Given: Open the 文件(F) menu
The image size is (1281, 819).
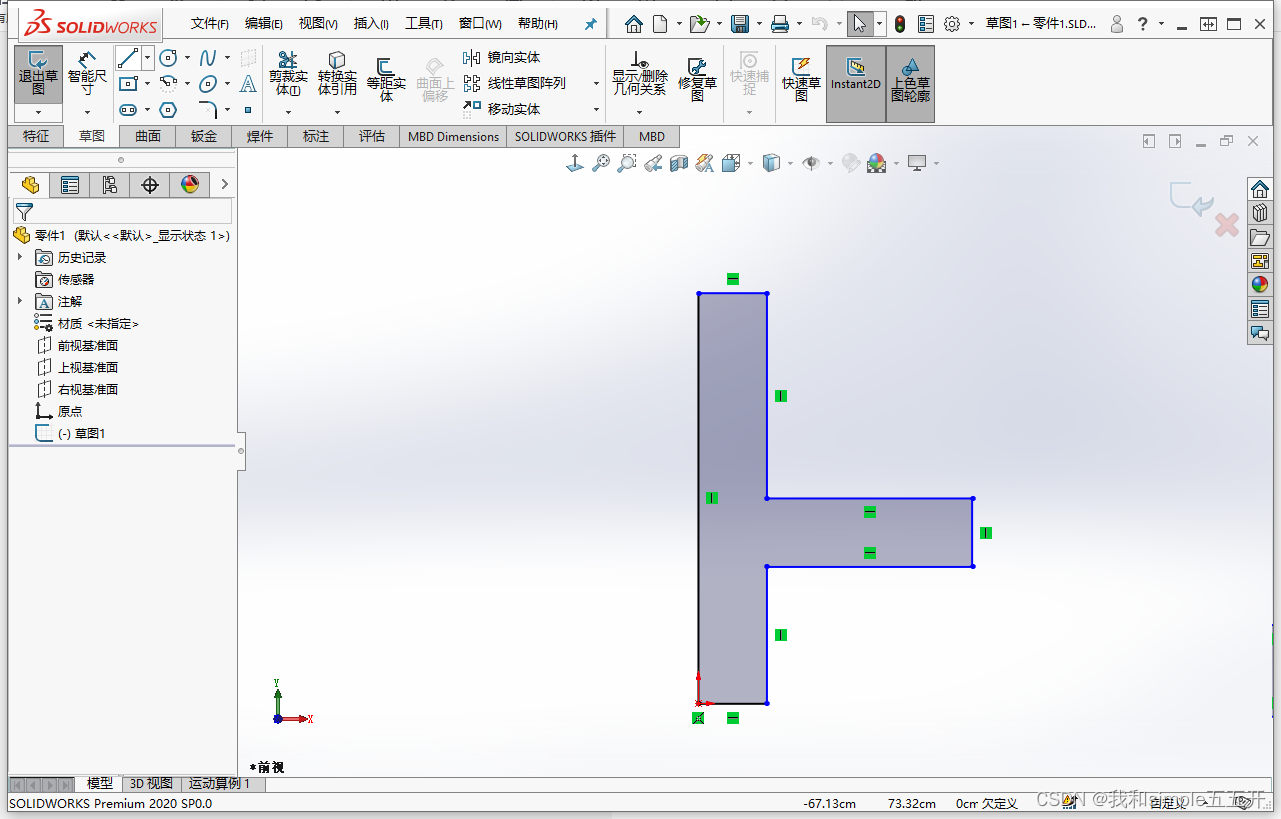Looking at the screenshot, I should coord(210,24).
